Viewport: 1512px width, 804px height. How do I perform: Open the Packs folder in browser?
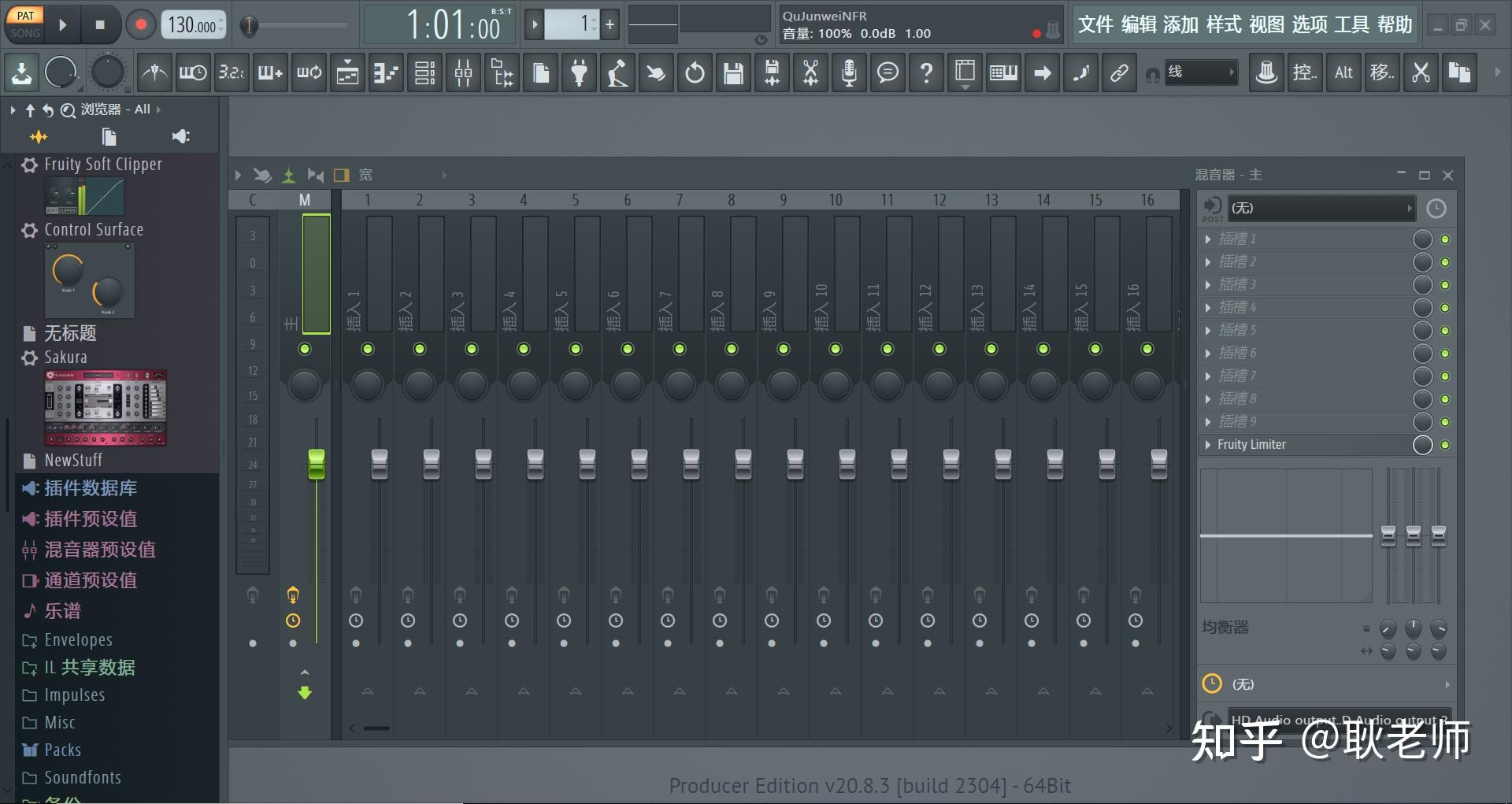62,750
